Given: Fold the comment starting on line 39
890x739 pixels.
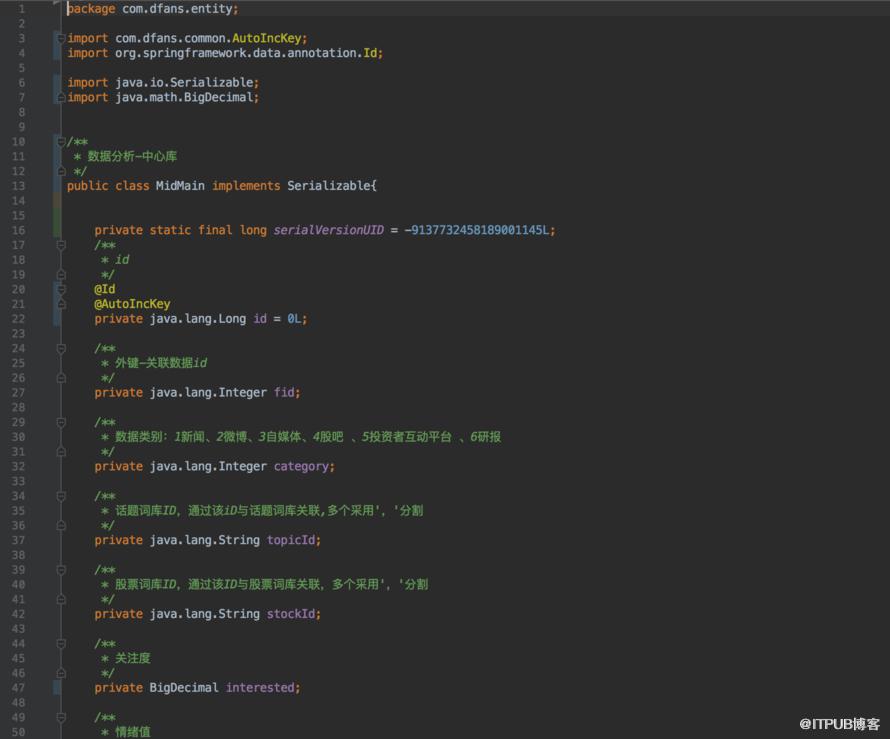Looking at the screenshot, I should coord(61,570).
